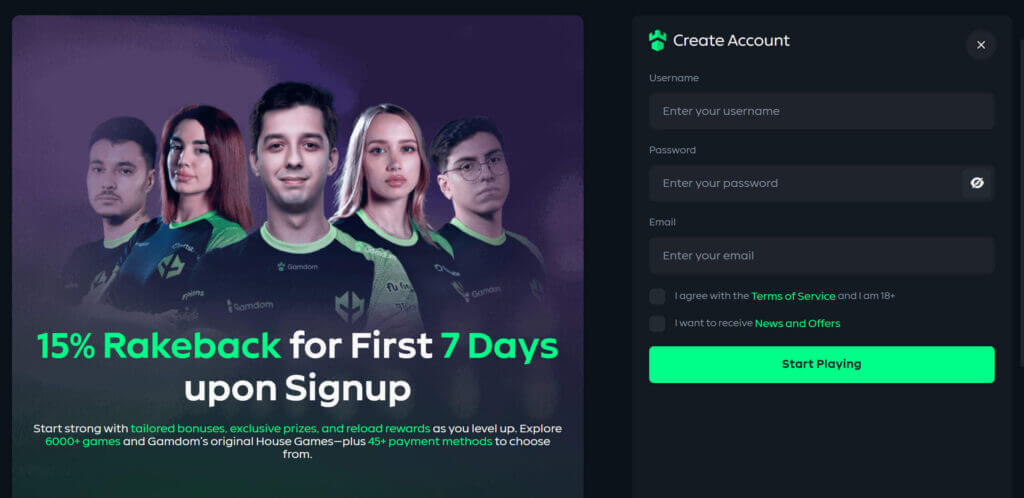The width and height of the screenshot is (1024, 498).
Task: Click the Gamdom logo beside Create Account
Action: pyautogui.click(x=657, y=40)
